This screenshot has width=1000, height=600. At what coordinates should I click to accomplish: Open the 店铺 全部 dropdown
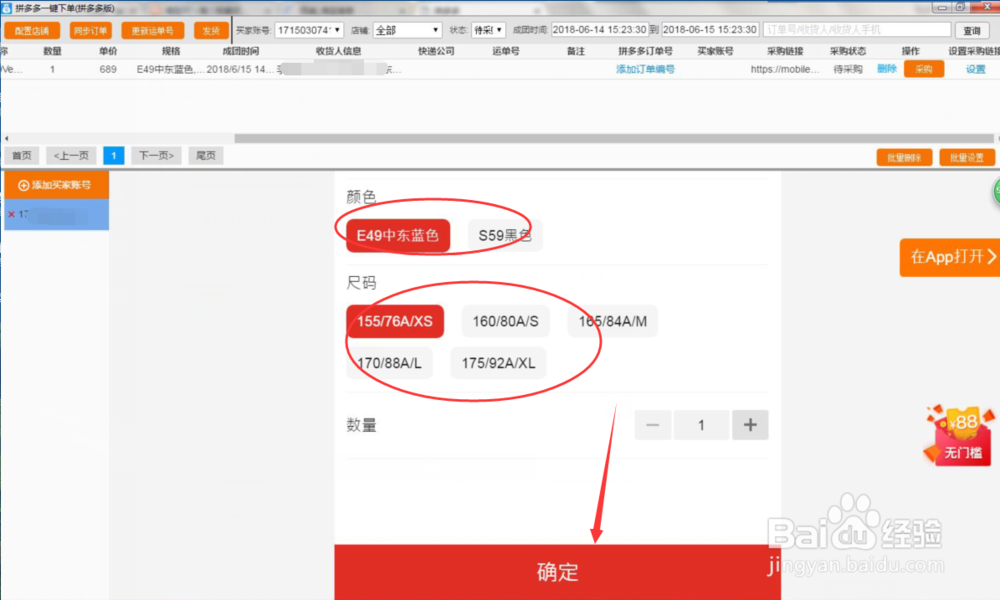point(407,30)
